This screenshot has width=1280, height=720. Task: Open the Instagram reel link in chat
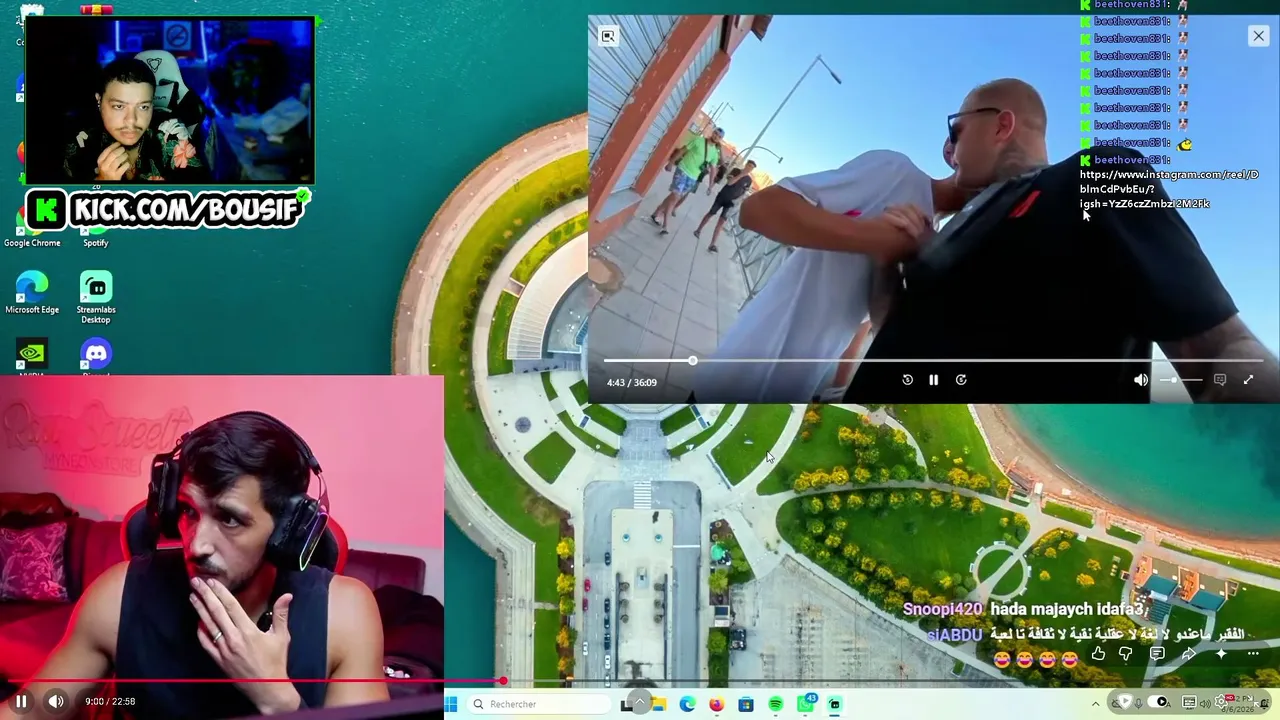[1168, 189]
